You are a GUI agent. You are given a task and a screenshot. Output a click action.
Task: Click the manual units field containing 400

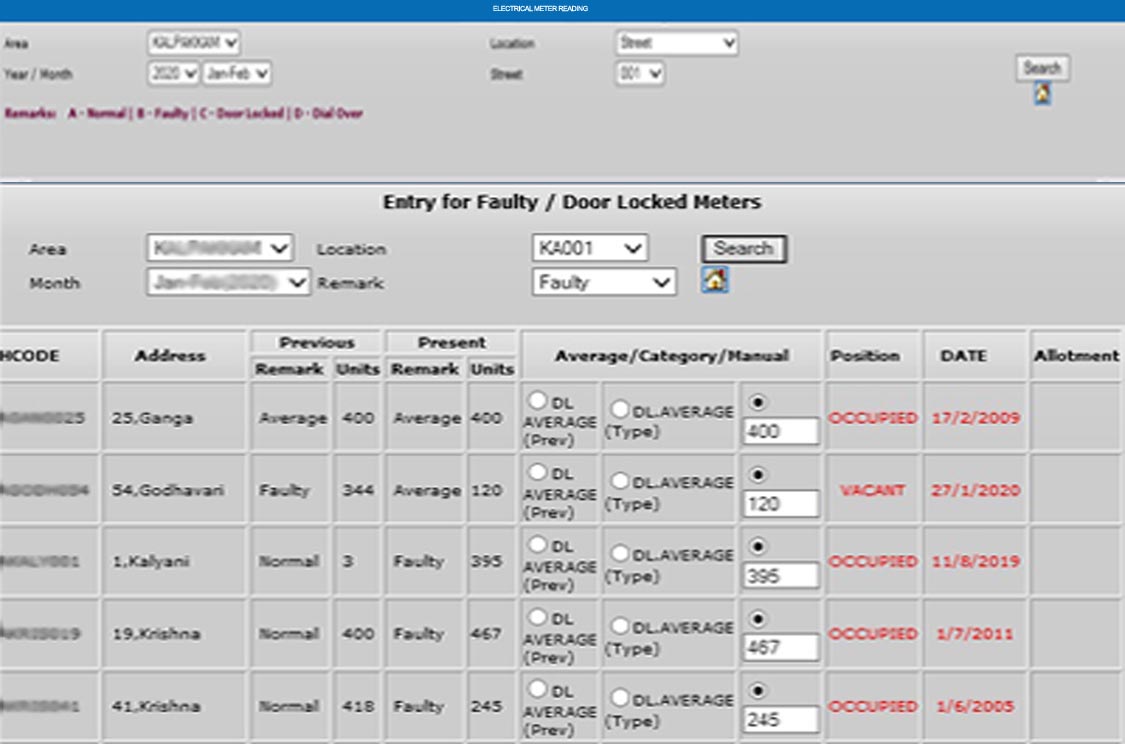pyautogui.click(x=781, y=432)
